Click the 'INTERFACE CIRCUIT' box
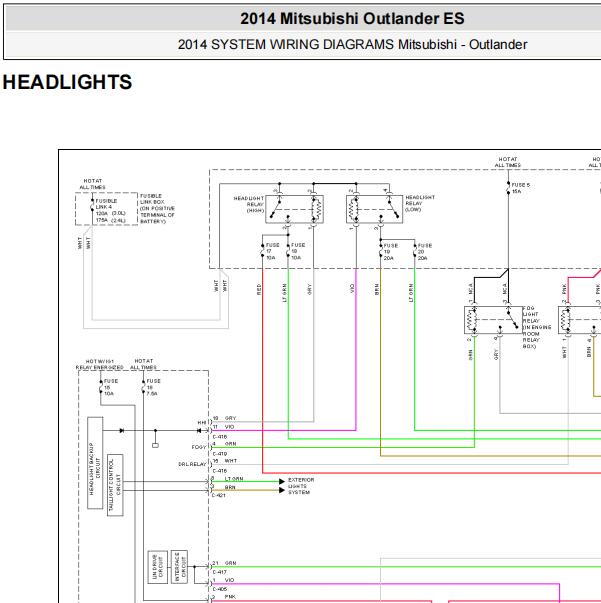 (x=180, y=567)
